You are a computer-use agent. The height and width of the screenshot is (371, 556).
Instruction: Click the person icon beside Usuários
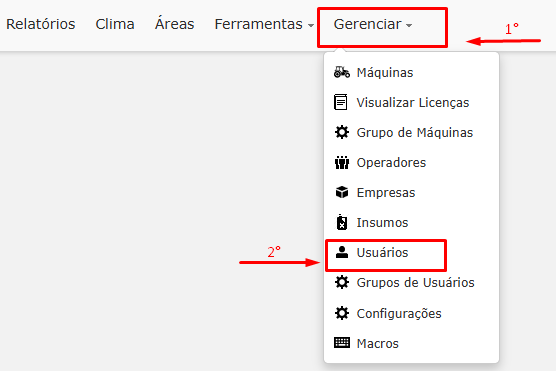coord(342,252)
